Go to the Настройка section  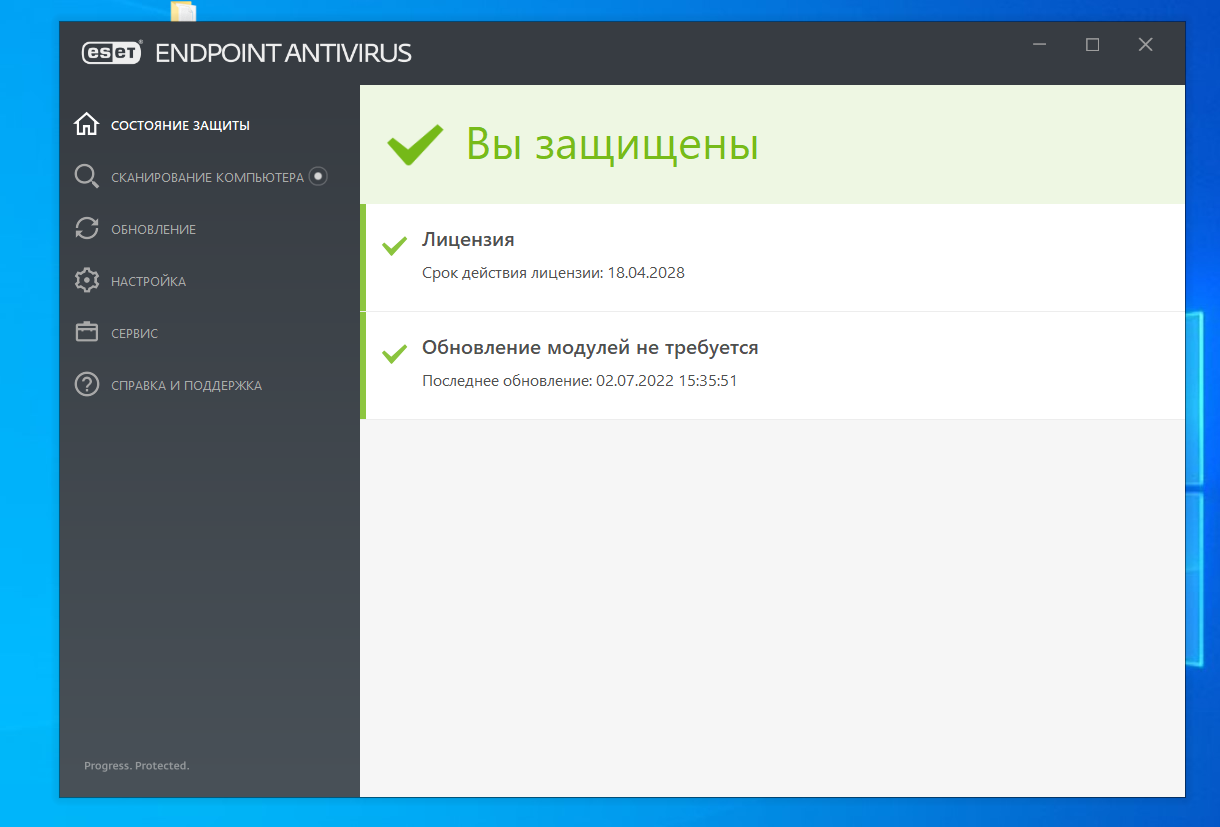(148, 282)
